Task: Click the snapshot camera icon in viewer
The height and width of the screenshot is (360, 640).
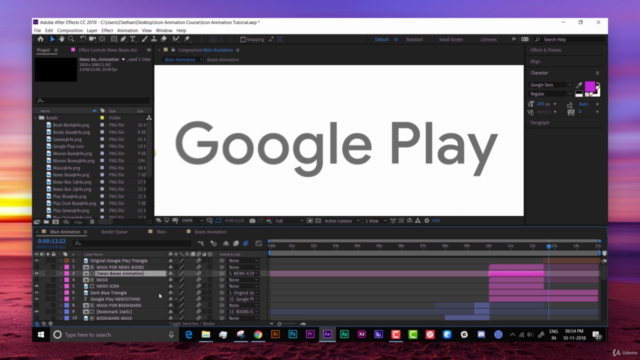Action: click(252, 221)
